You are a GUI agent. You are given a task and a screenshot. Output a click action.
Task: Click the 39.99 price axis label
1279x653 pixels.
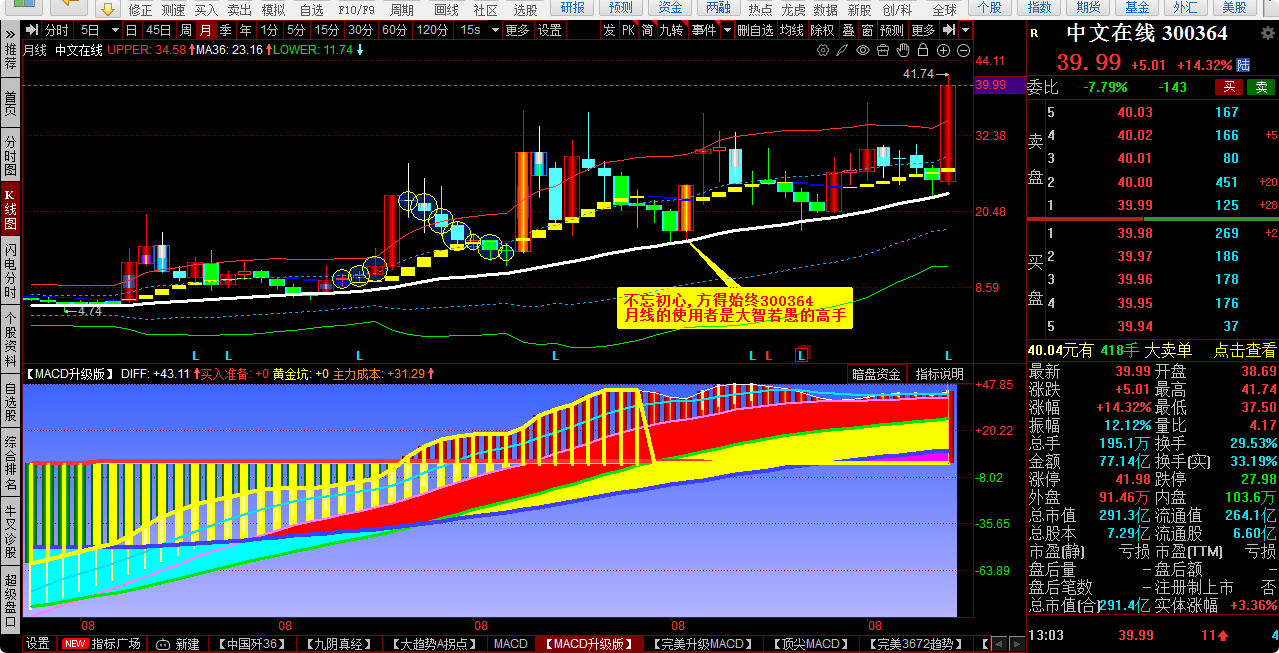[990, 85]
